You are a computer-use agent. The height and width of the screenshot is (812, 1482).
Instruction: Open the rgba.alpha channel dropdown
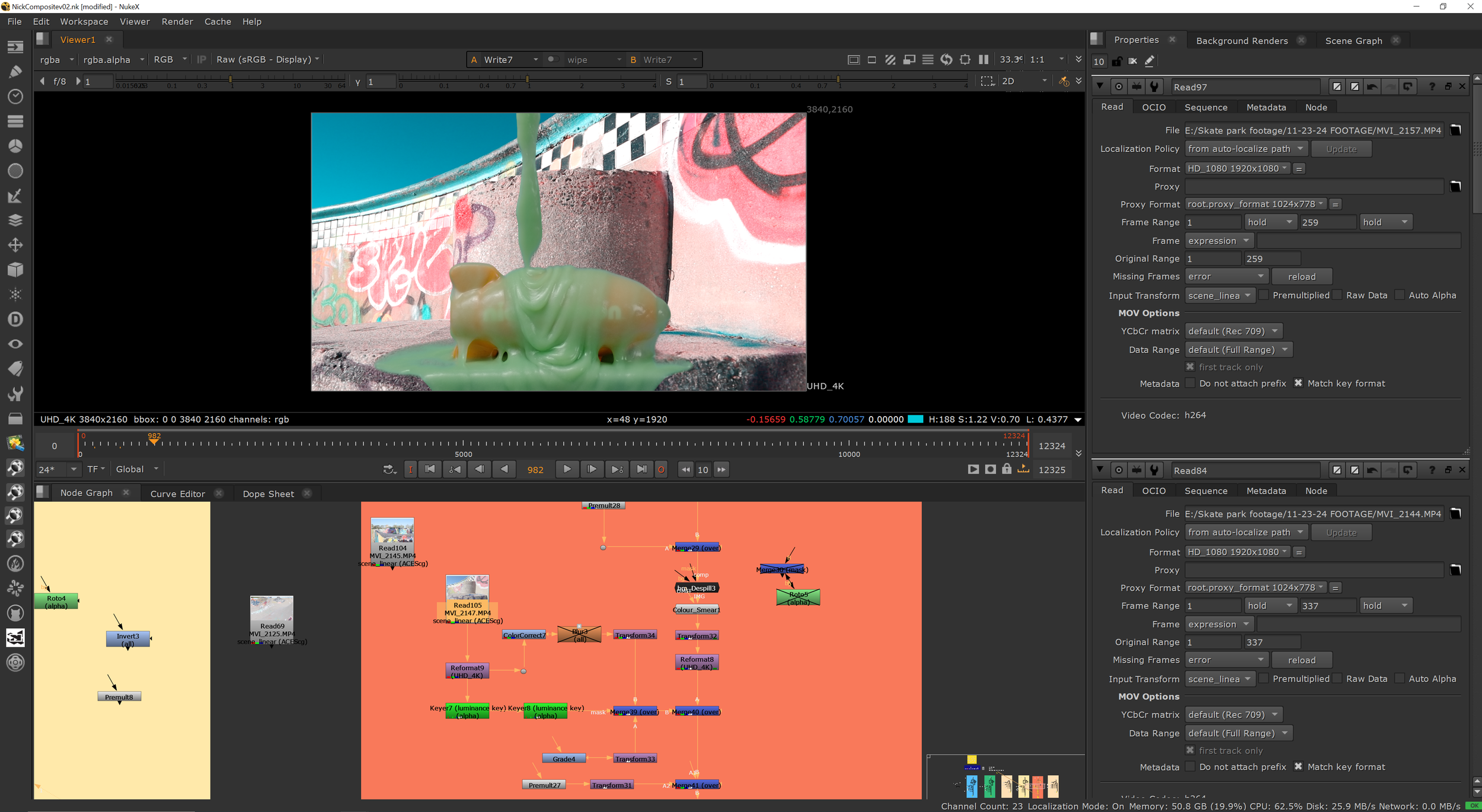[x=113, y=59]
